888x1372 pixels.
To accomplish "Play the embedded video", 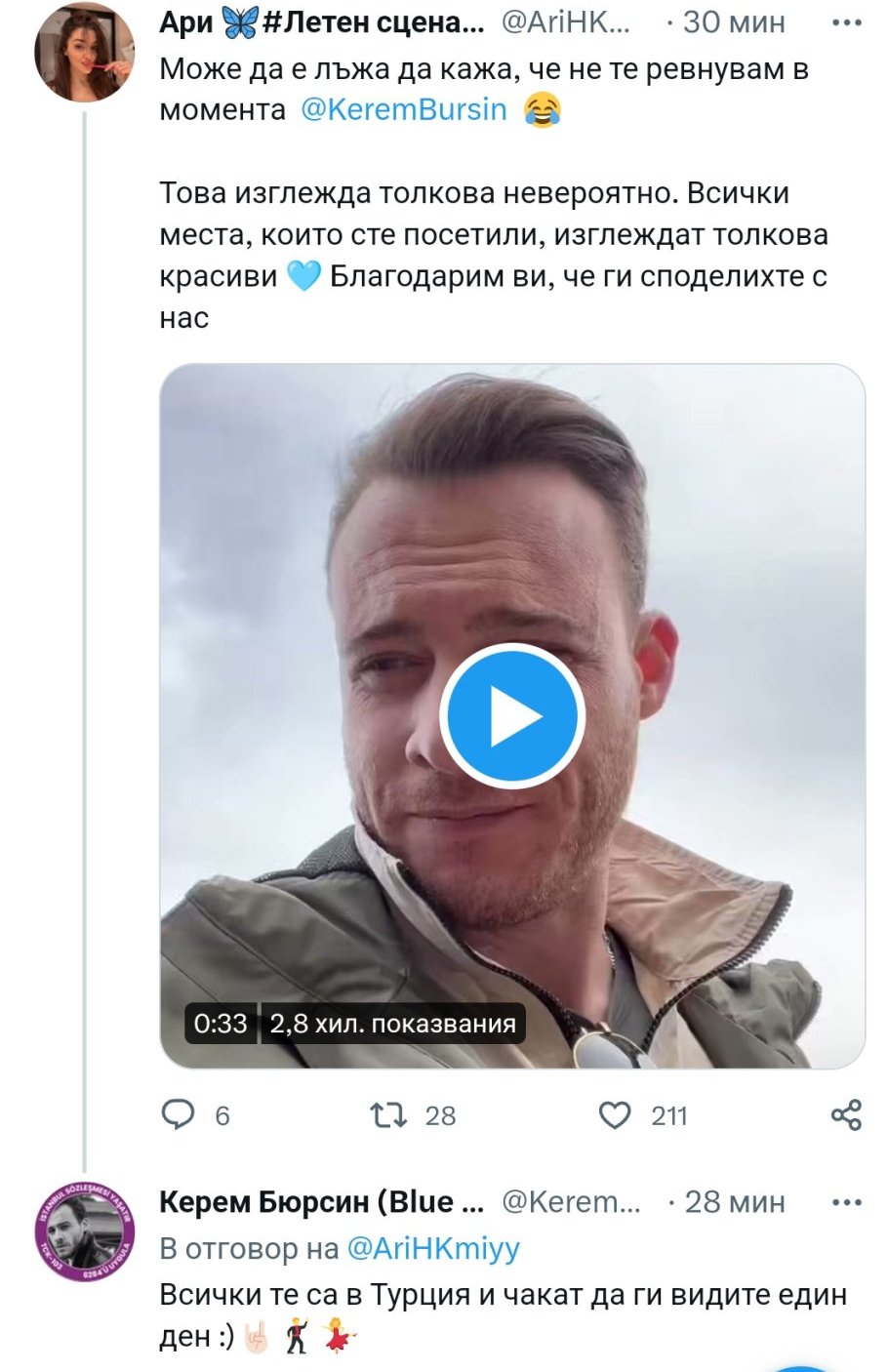I will [x=511, y=716].
